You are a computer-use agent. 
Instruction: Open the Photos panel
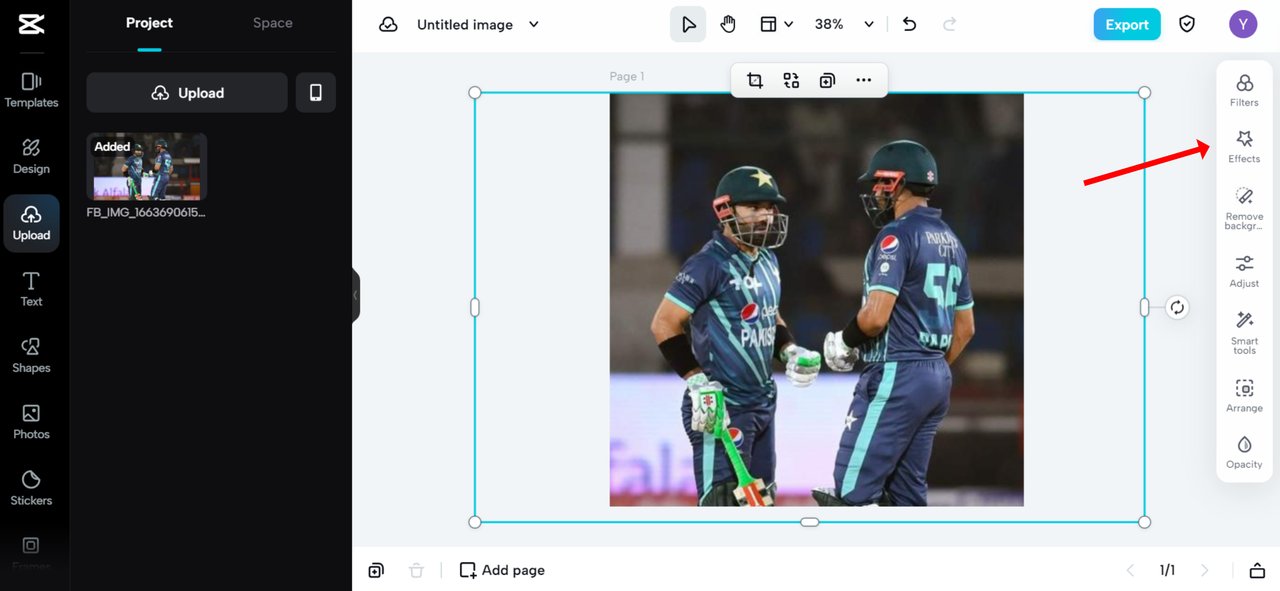(31, 422)
